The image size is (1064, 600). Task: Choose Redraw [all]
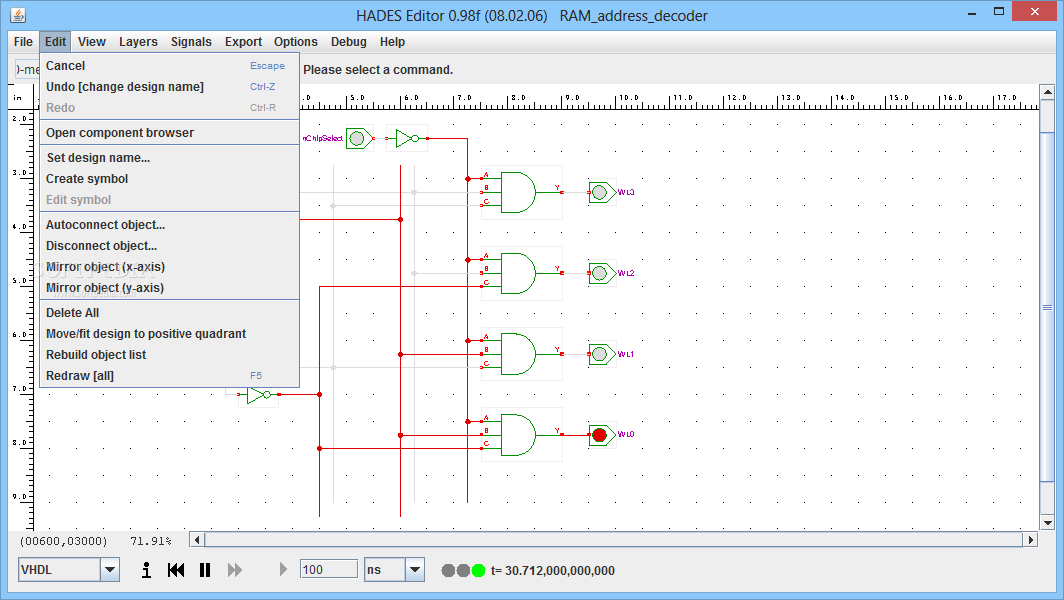tap(170, 376)
